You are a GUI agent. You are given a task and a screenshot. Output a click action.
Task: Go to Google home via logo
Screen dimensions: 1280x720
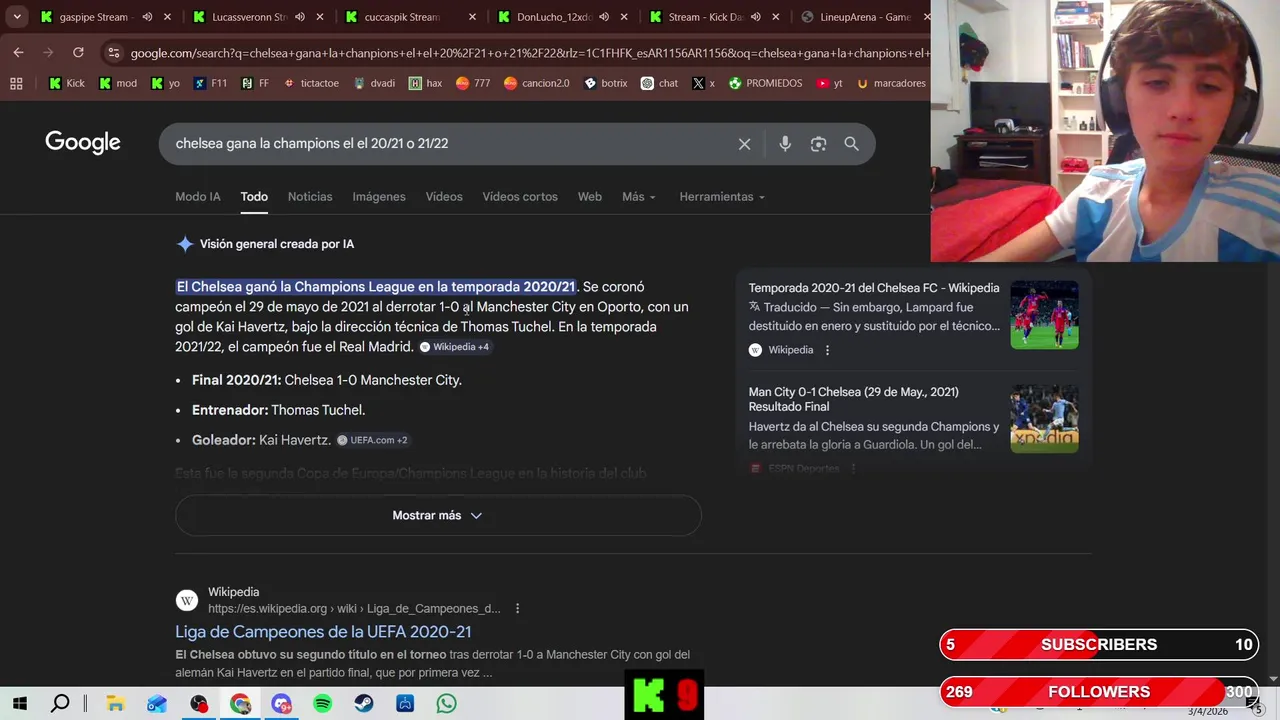[x=83, y=143]
